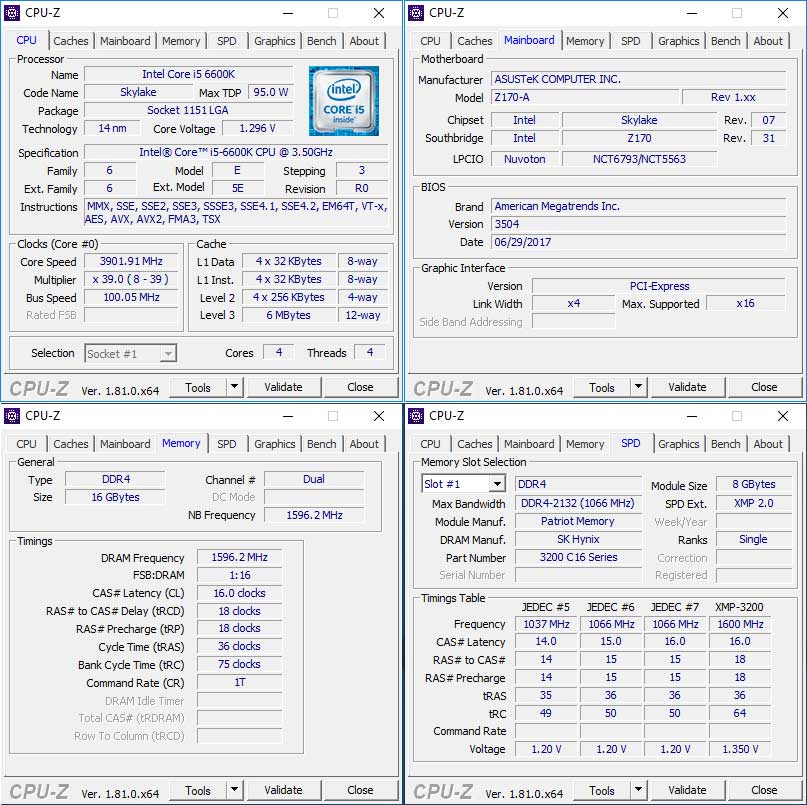Click the Intel Core i5 logo badge
The image size is (807, 805).
click(x=344, y=101)
